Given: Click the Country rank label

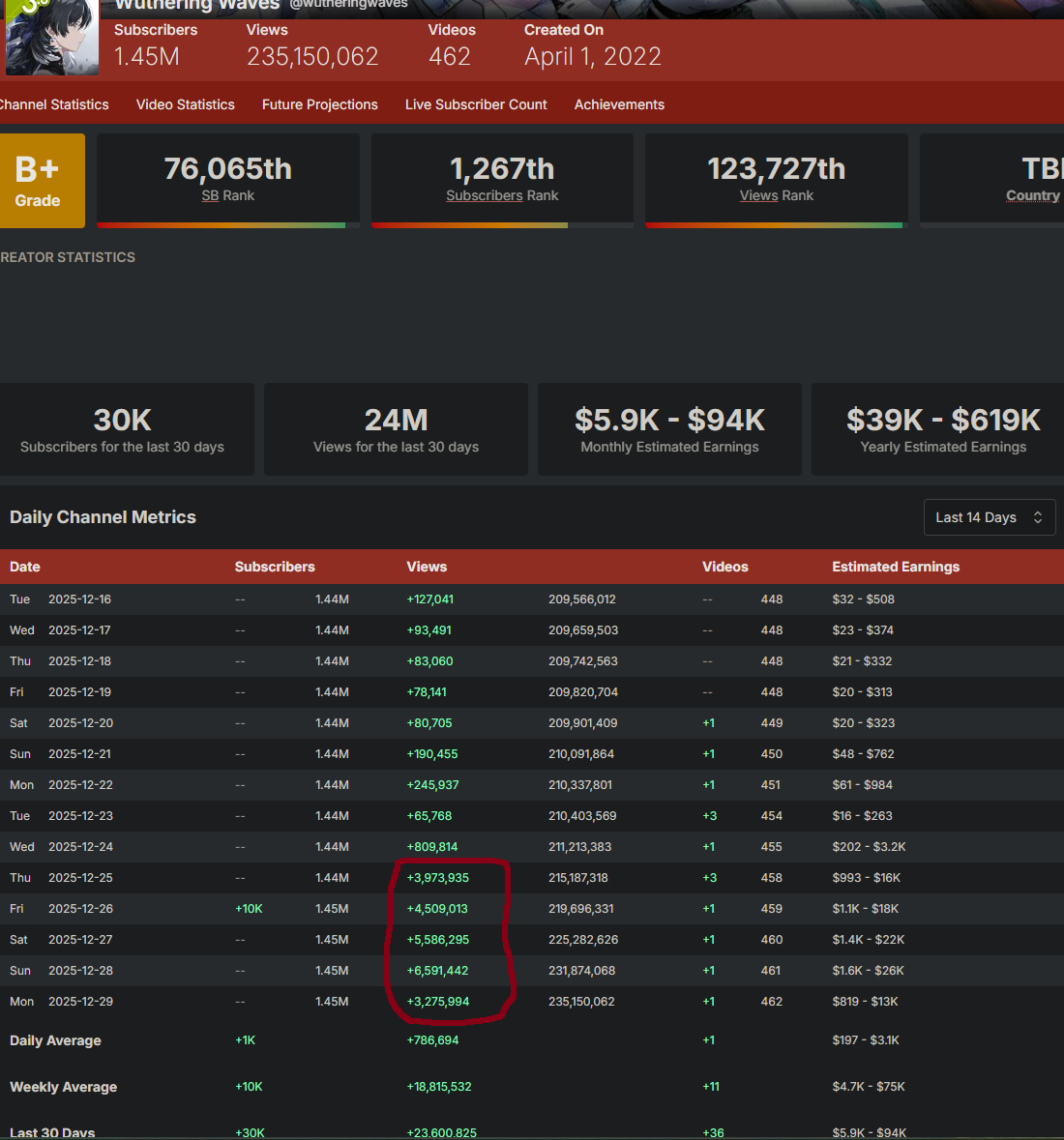Looking at the screenshot, I should pos(1033,195).
